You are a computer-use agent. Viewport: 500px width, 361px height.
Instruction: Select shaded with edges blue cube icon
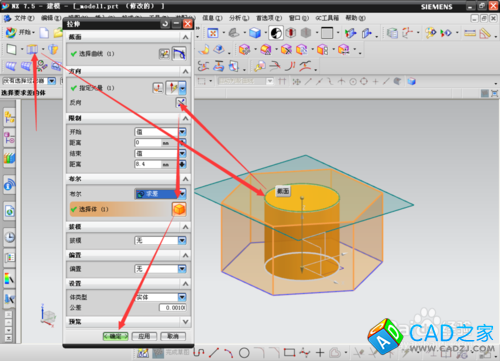pyautogui.click(x=255, y=33)
